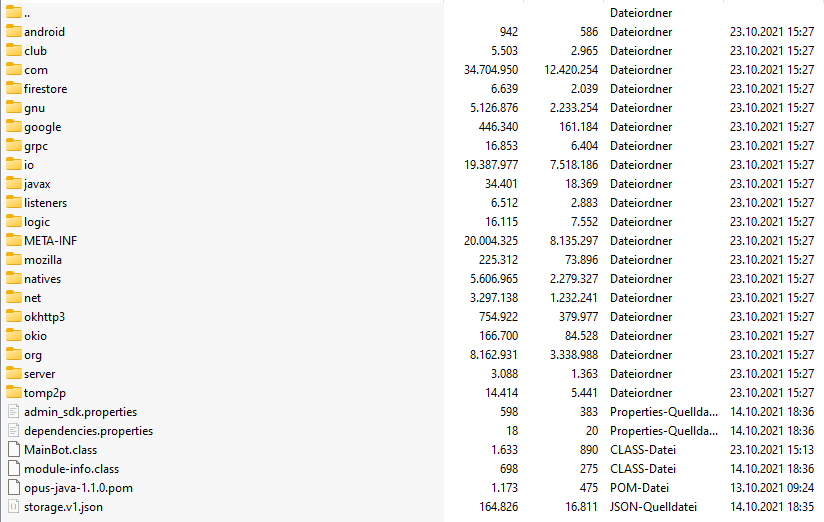This screenshot has width=824, height=522.
Task: Select the module-info.class file icon
Action: pyautogui.click(x=14, y=468)
